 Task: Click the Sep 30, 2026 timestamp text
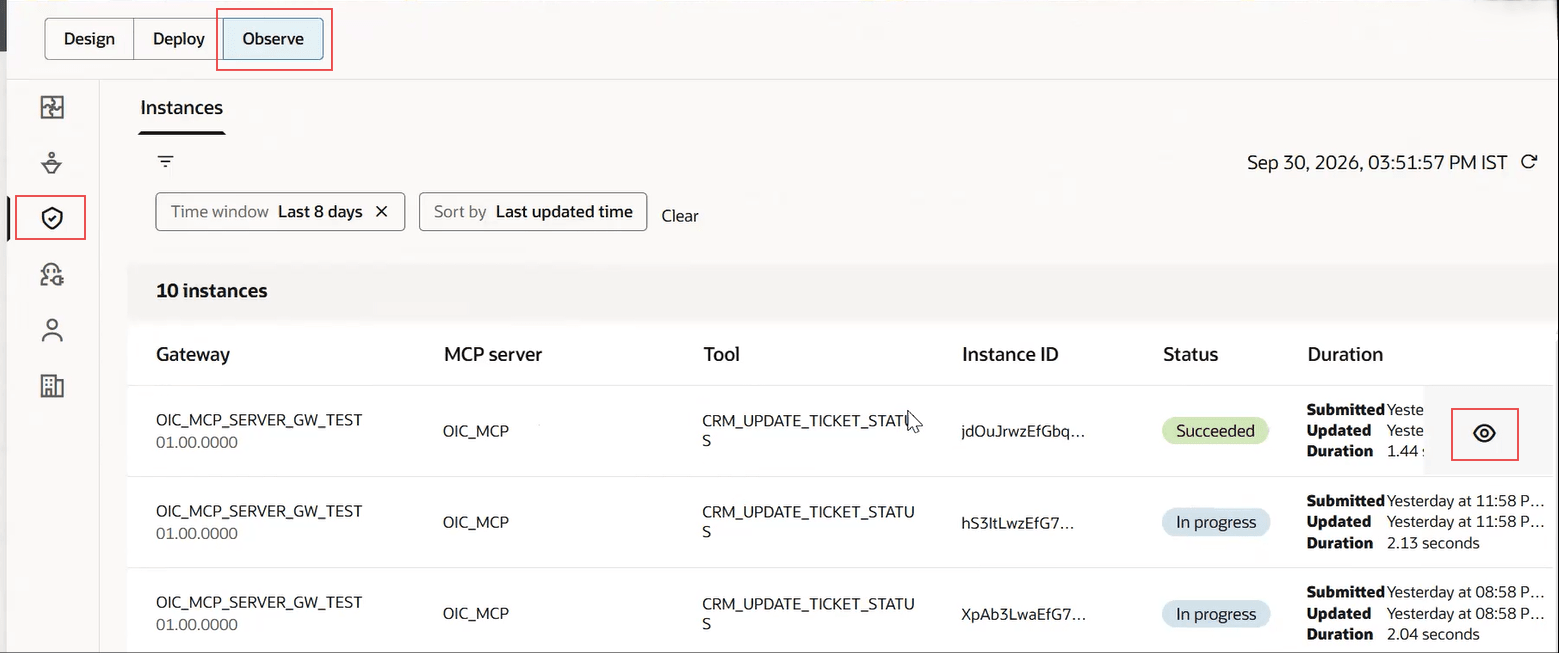coord(1377,162)
